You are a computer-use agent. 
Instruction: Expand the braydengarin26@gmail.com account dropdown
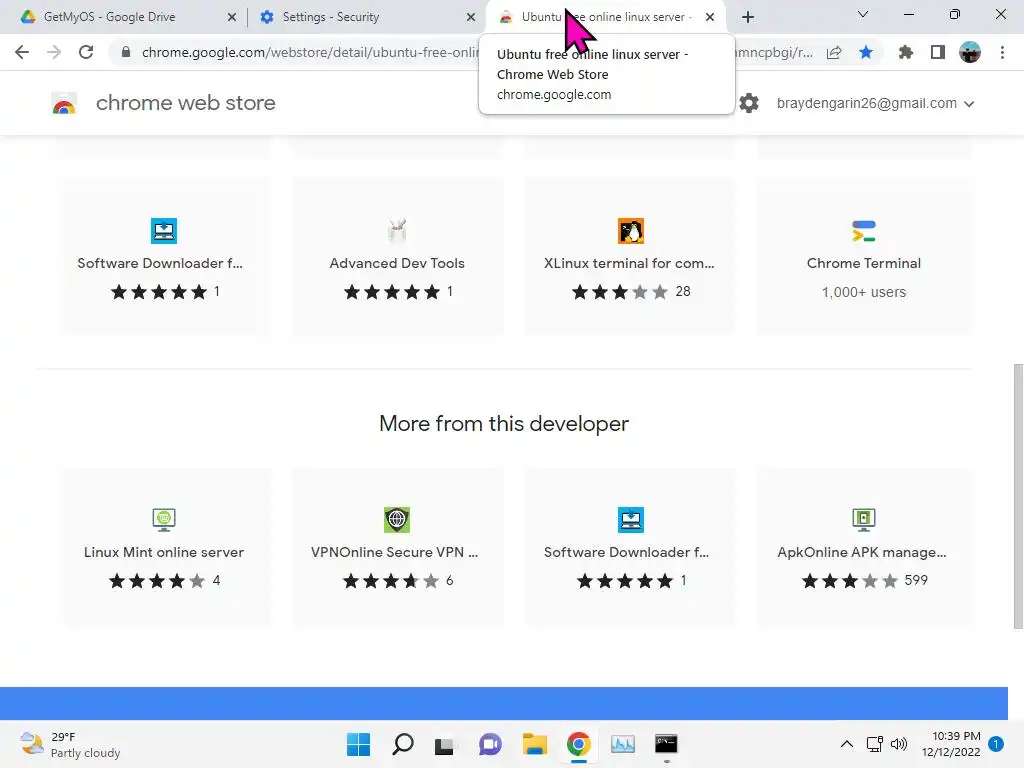click(875, 103)
